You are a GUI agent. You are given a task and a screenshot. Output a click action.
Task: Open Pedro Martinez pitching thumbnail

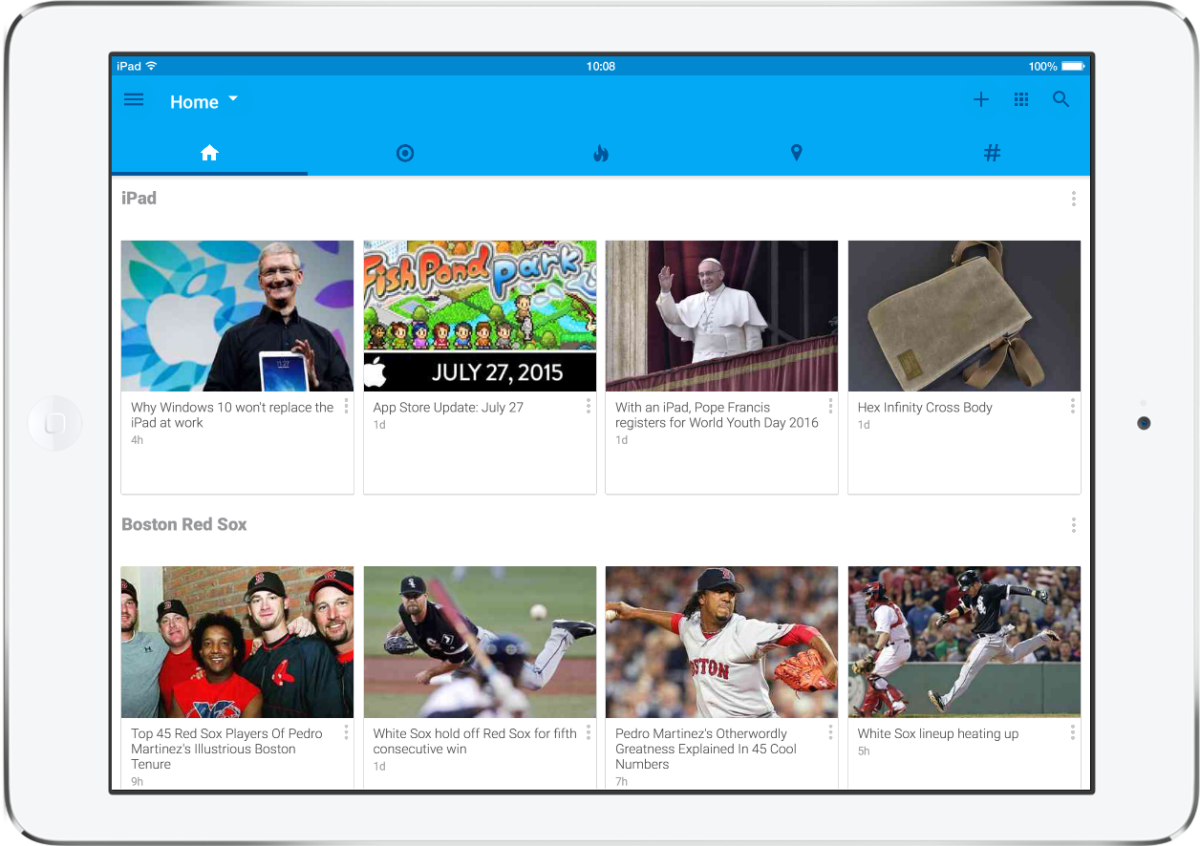(722, 642)
